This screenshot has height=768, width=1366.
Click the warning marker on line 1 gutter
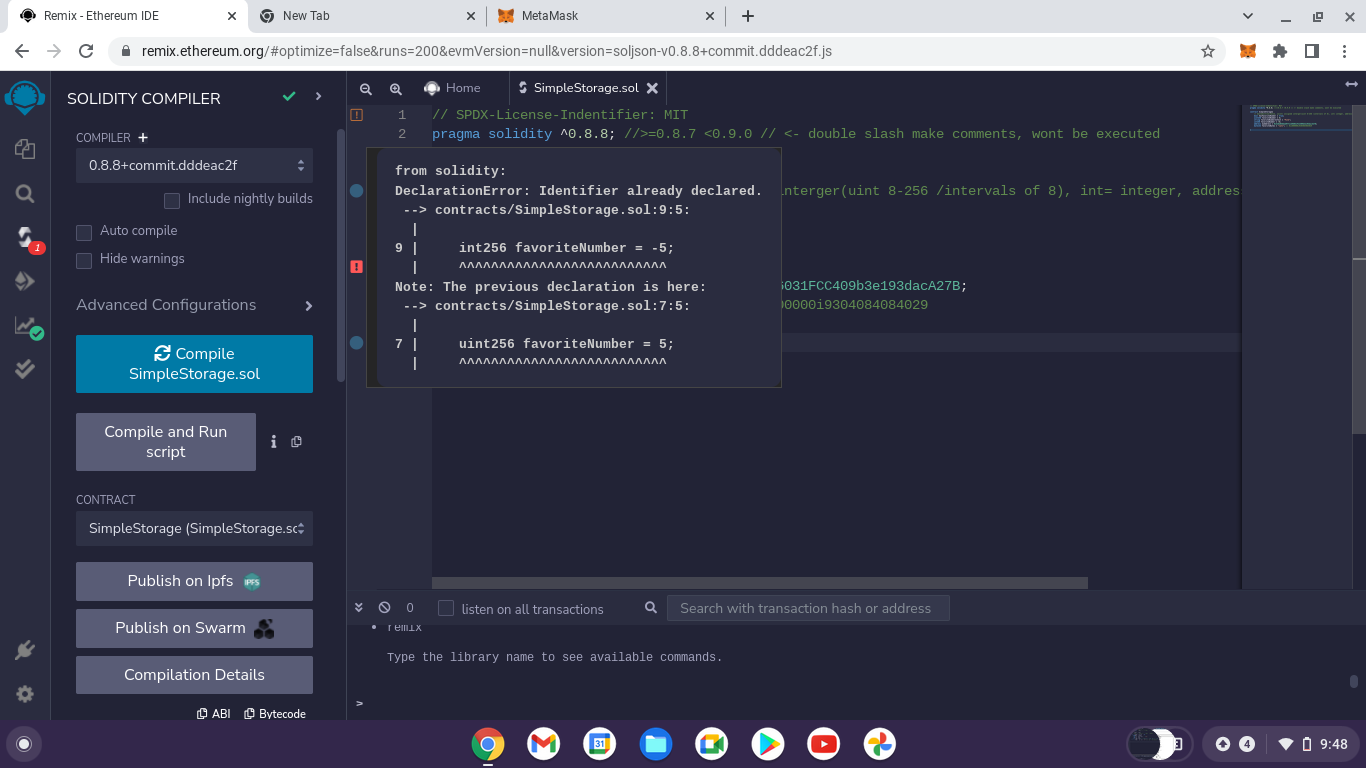tap(356, 115)
